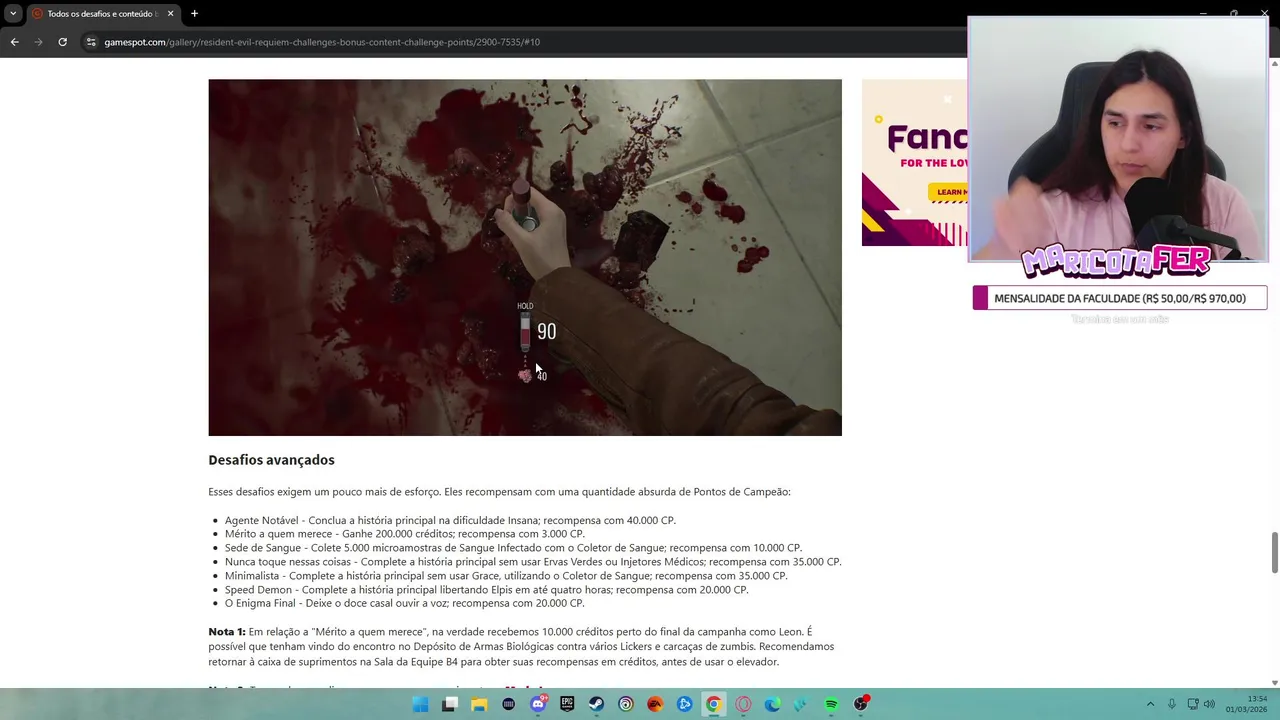The image size is (1280, 720).
Task: Open Opera GX from the taskbar
Action: (743, 704)
